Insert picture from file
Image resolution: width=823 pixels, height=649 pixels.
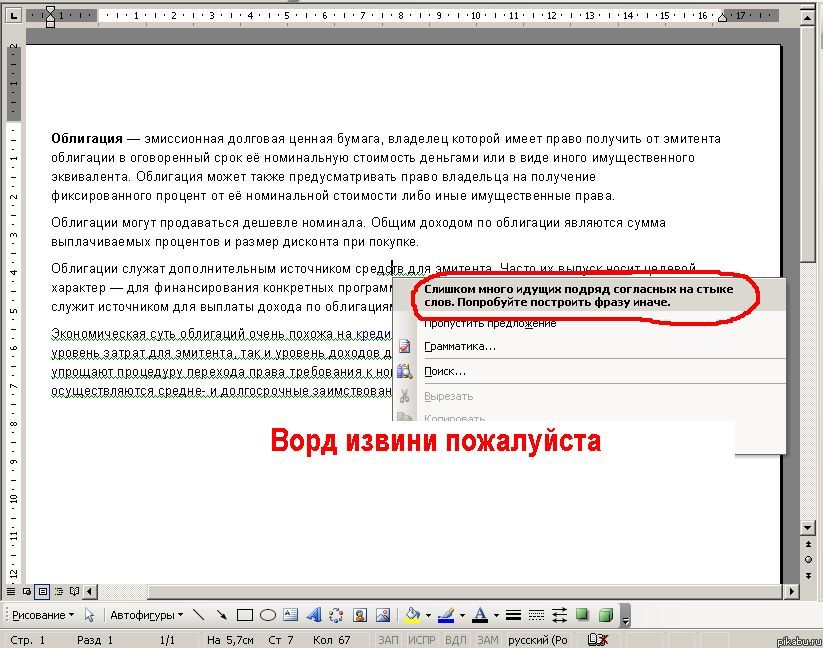383,615
